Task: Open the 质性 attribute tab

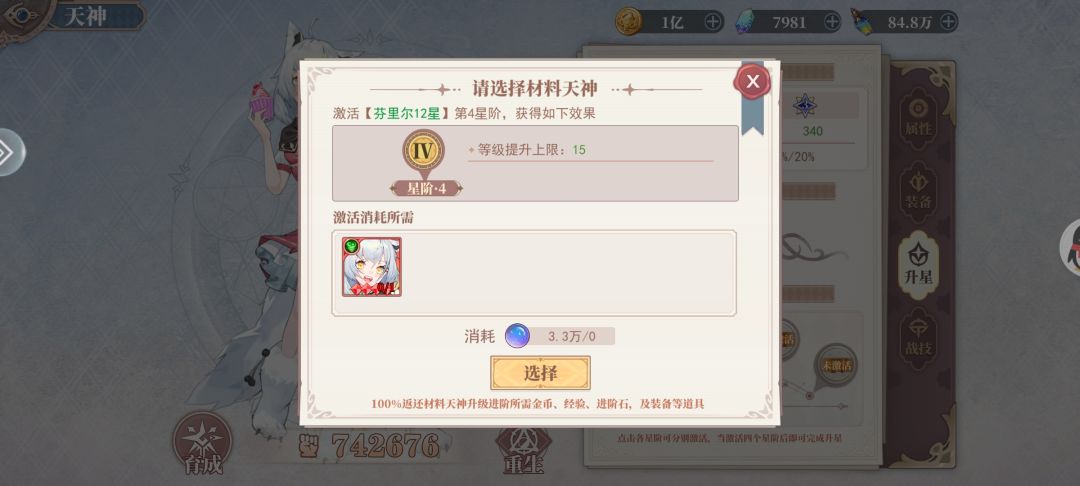Action: point(919,118)
